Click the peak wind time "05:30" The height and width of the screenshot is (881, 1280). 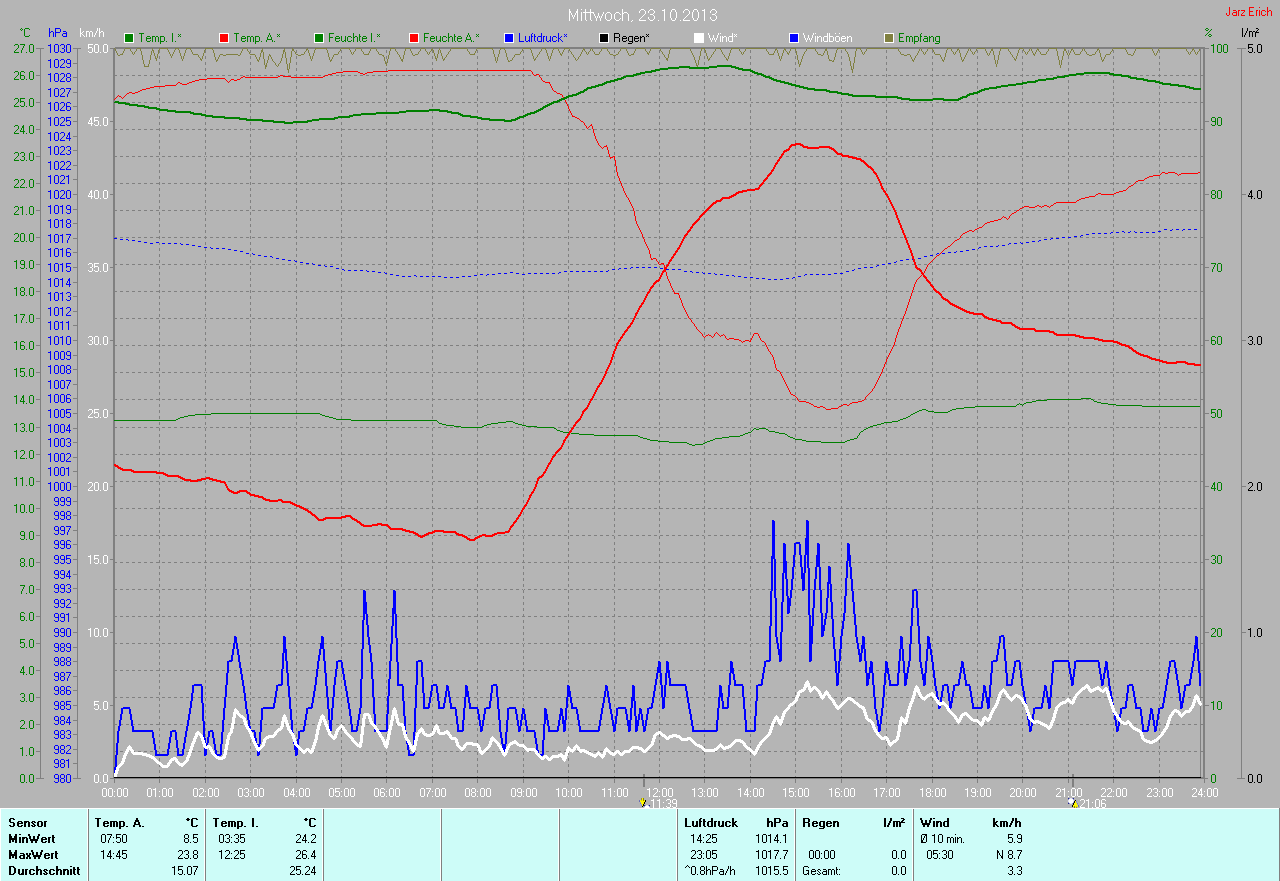tap(940, 855)
